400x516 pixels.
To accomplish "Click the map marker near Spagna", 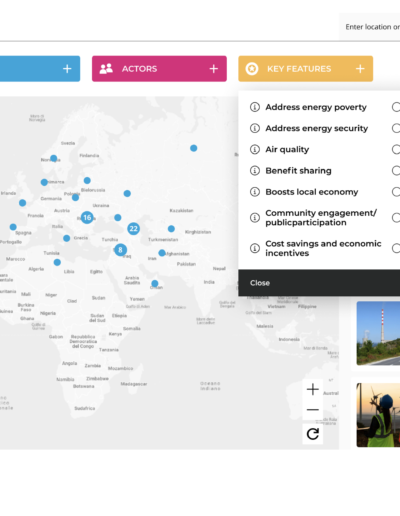I will pyautogui.click(x=13, y=227).
